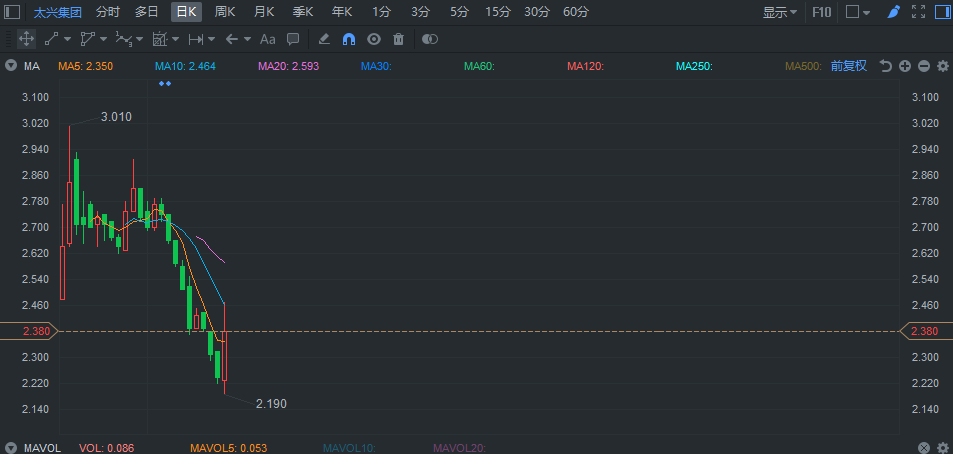Viewport: 953px width, 454px height.
Task: Select the polygon shape drawing tool
Action: (x=88, y=39)
